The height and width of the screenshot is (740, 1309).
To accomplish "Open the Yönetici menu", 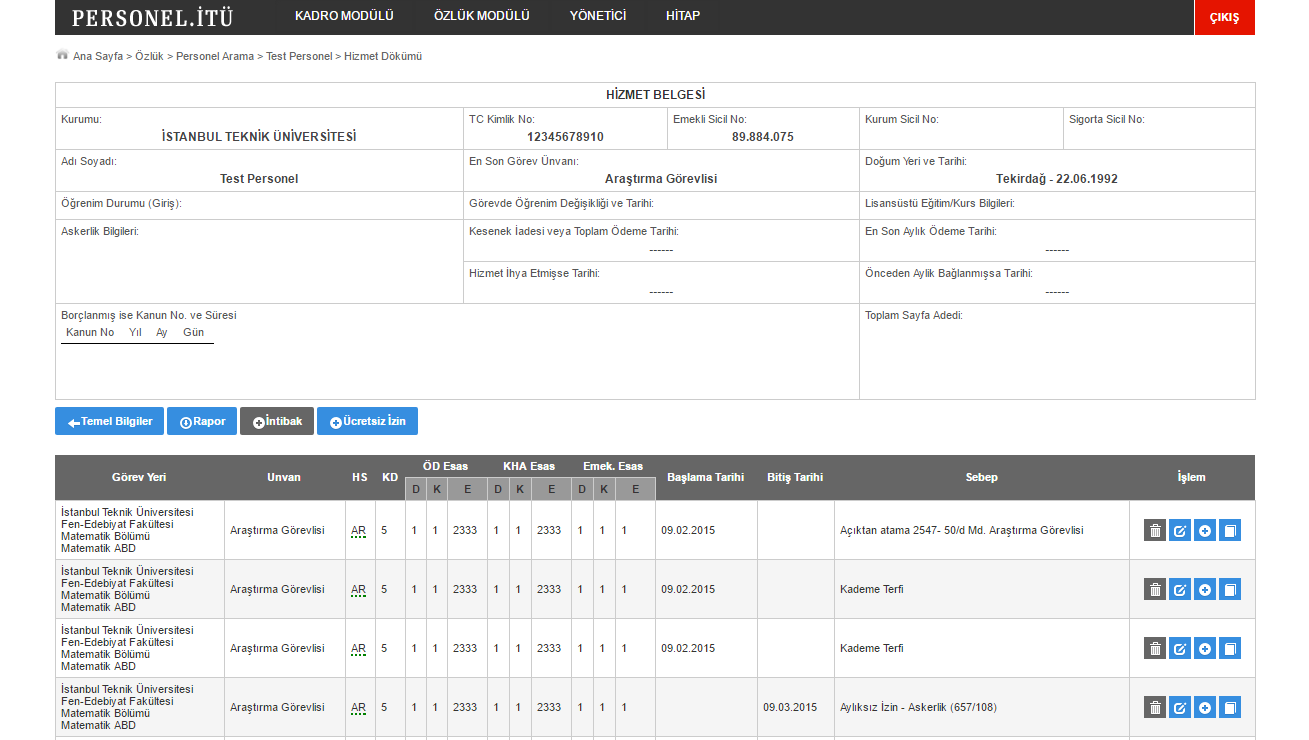I will (597, 16).
